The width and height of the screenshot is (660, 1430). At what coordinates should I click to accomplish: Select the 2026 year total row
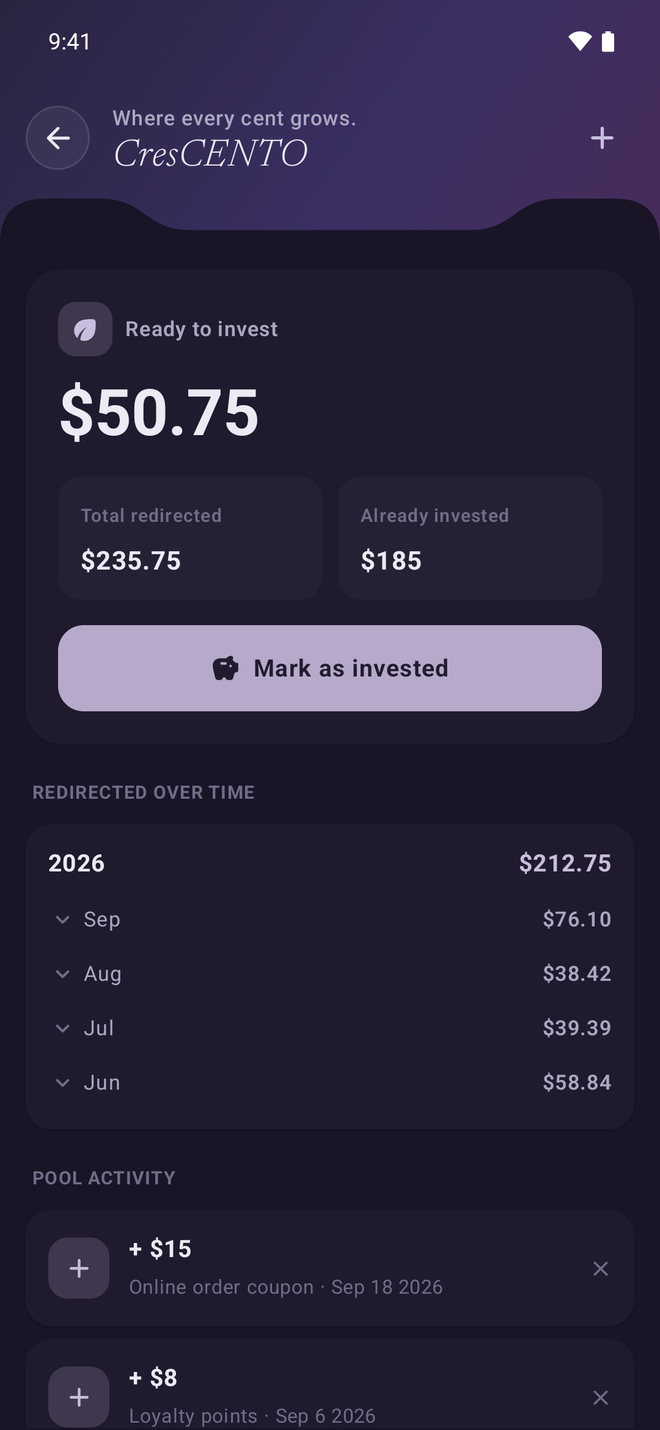(330, 863)
